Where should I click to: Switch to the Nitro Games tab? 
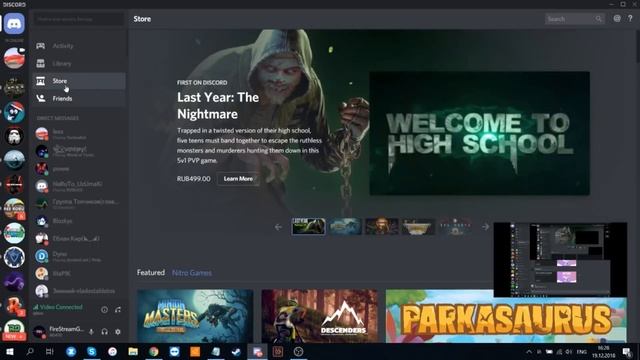(x=192, y=273)
